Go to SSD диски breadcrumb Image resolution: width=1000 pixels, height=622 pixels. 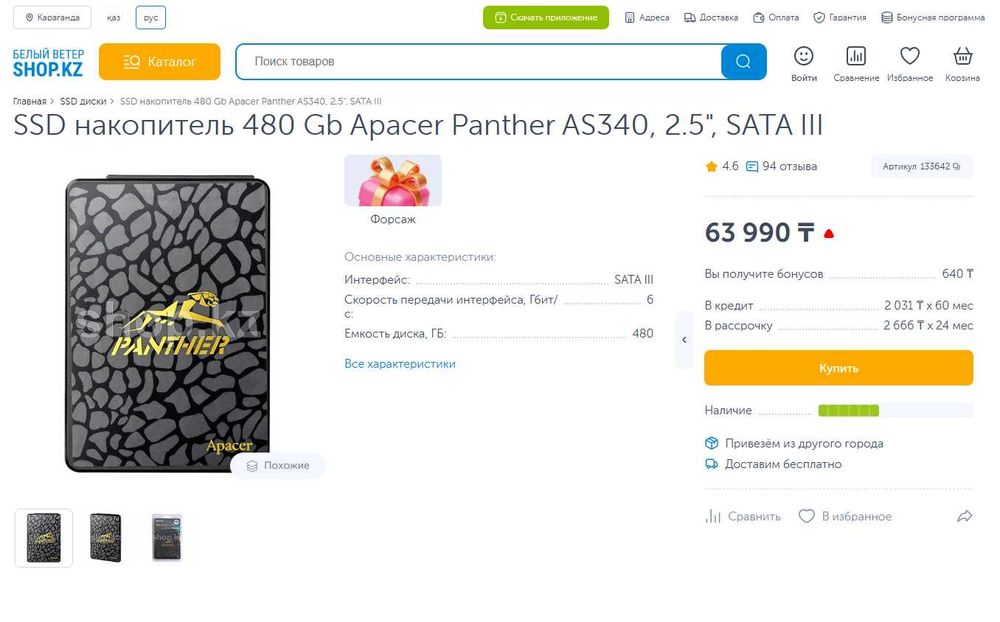(x=83, y=101)
